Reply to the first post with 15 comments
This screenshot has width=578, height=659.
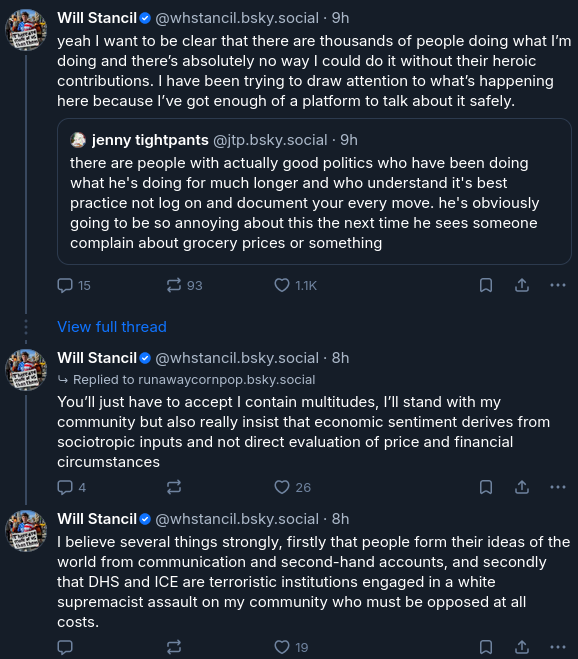(x=74, y=285)
